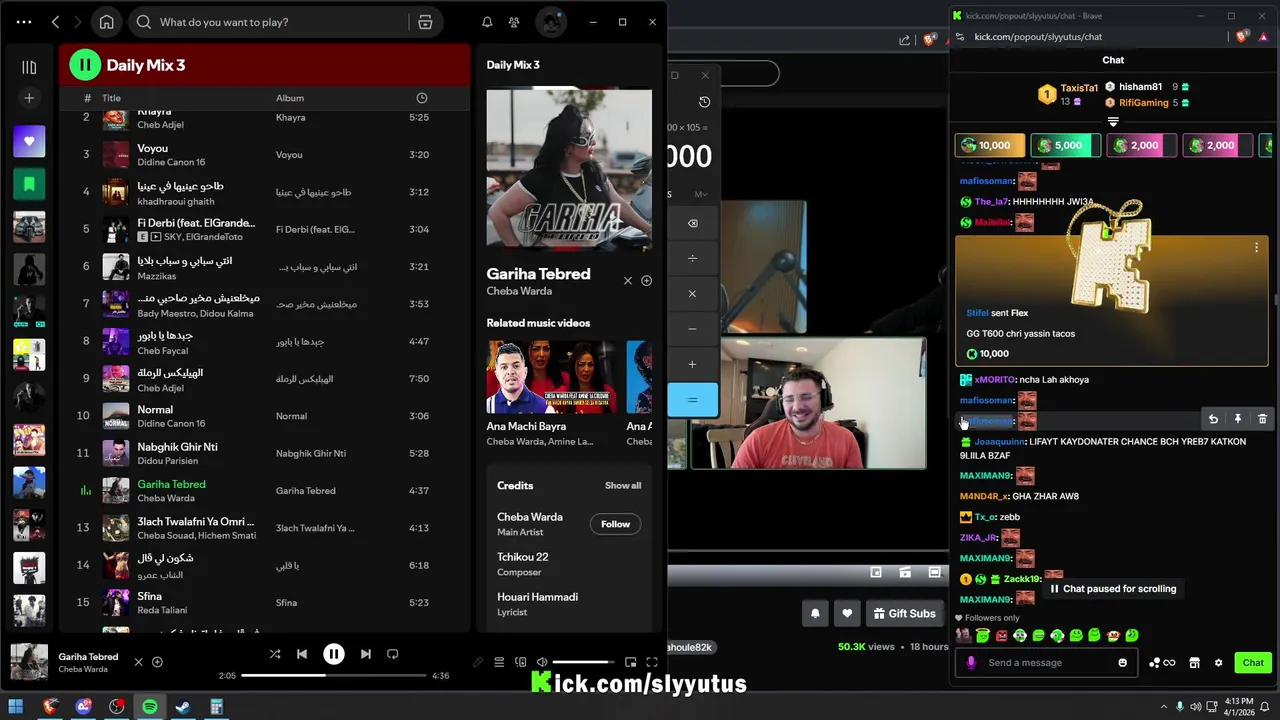Play track Voyou by Didine Canon 16

265,155
